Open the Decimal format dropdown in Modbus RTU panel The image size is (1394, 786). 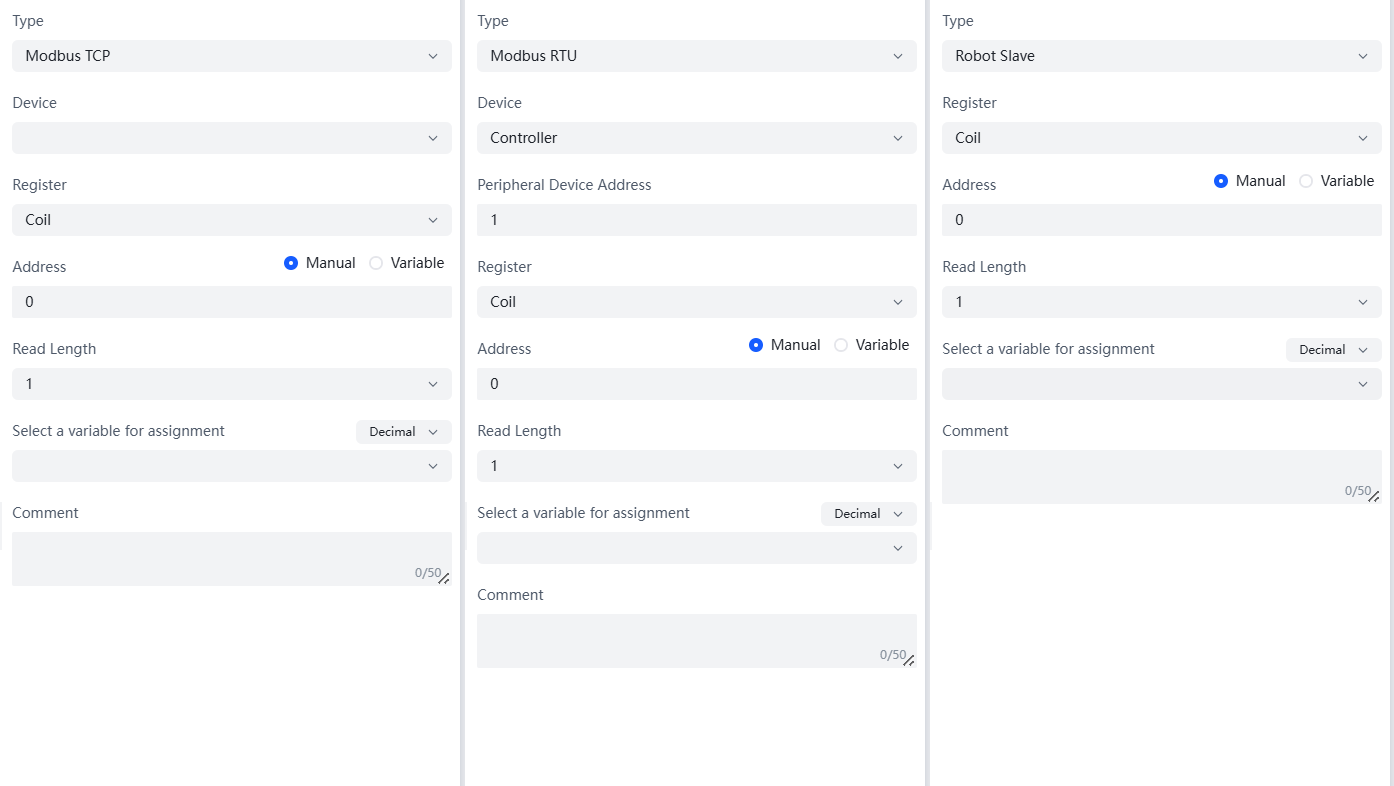pos(868,514)
